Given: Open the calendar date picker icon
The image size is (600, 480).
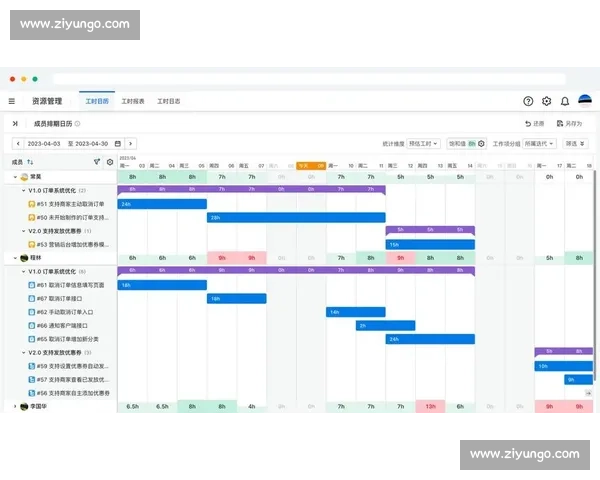Looking at the screenshot, I should 118,144.
